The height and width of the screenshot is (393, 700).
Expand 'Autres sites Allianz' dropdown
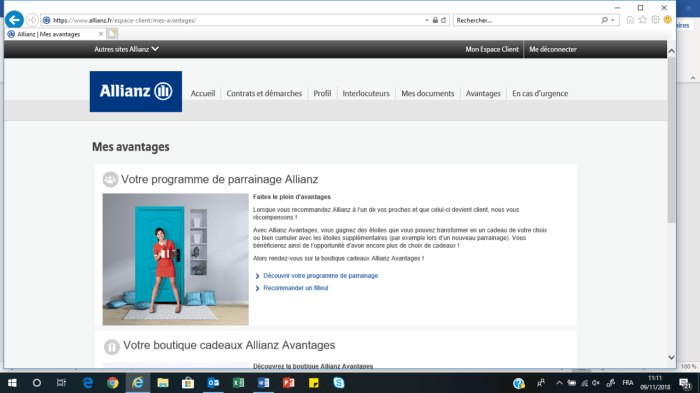[x=126, y=49]
